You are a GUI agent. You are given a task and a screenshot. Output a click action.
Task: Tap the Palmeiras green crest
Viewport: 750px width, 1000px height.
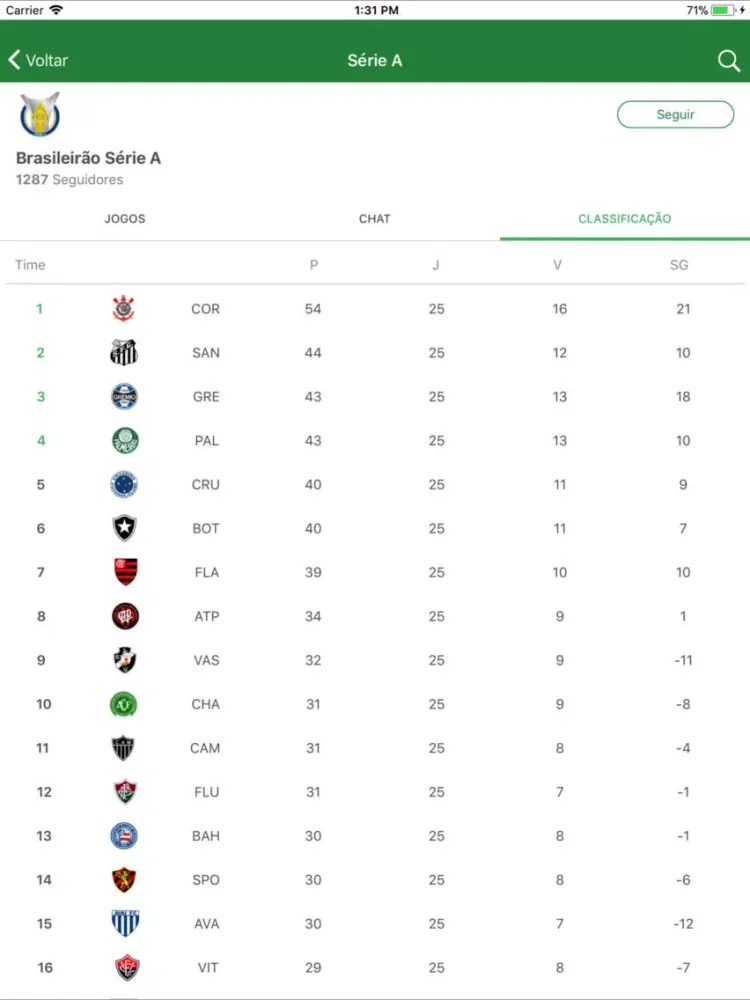[125, 441]
